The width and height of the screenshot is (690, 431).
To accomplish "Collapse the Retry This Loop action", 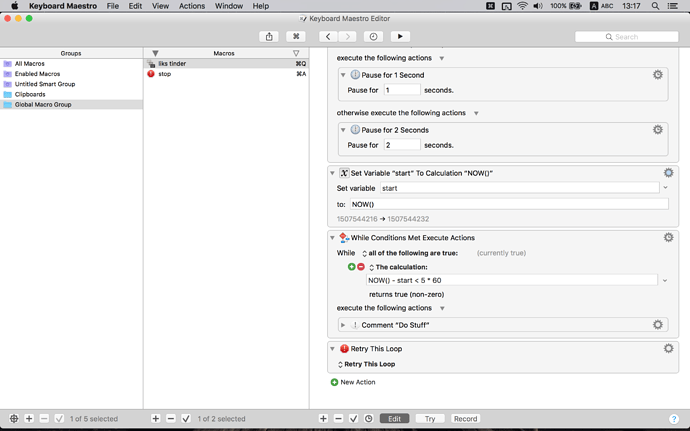I will click(x=332, y=349).
